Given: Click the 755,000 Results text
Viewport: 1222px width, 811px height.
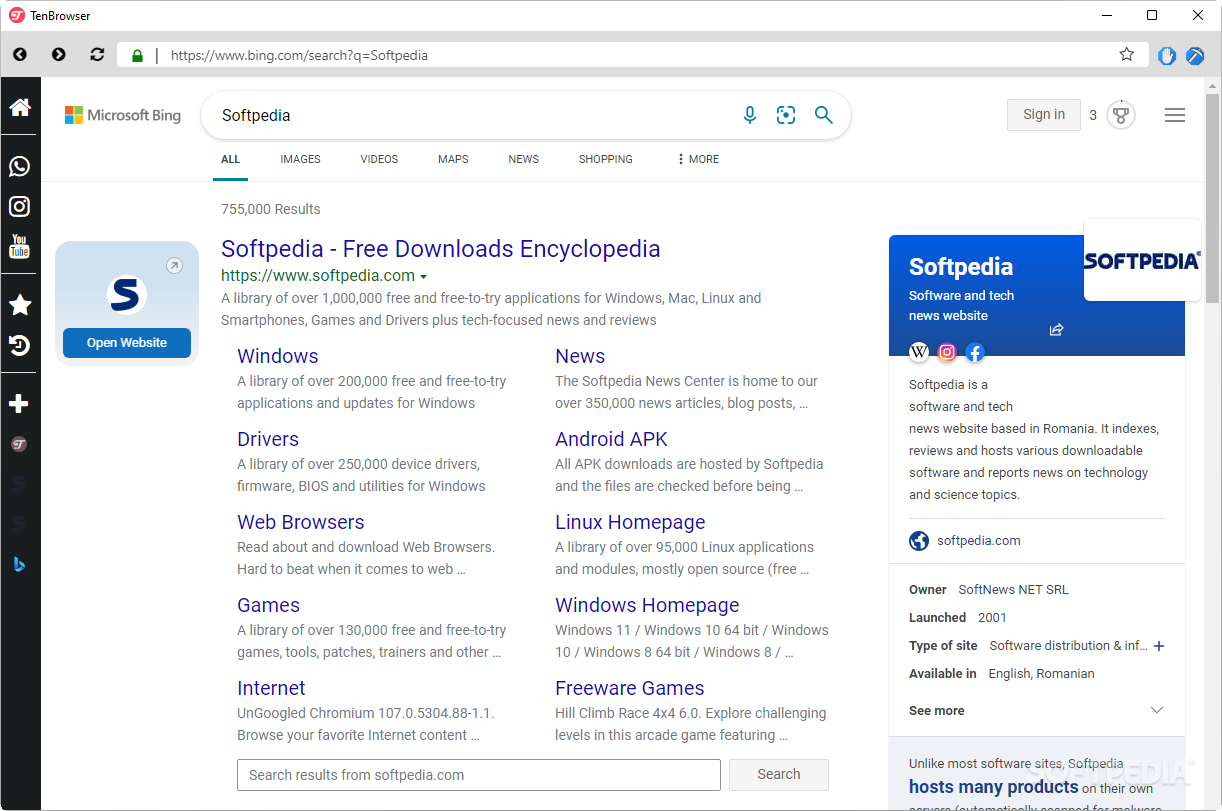Looking at the screenshot, I should [x=271, y=209].
